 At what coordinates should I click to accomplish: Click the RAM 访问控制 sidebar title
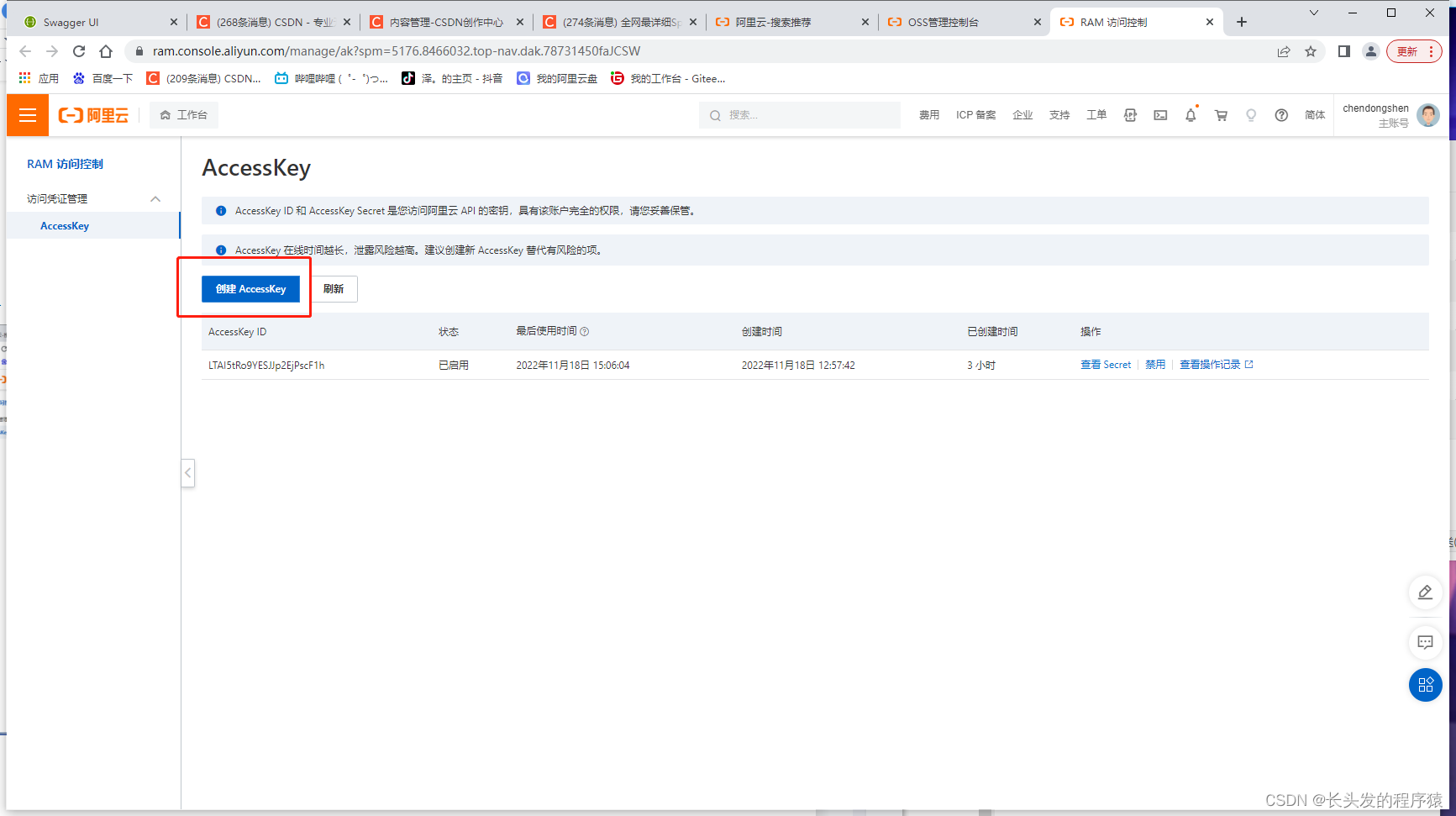click(65, 164)
